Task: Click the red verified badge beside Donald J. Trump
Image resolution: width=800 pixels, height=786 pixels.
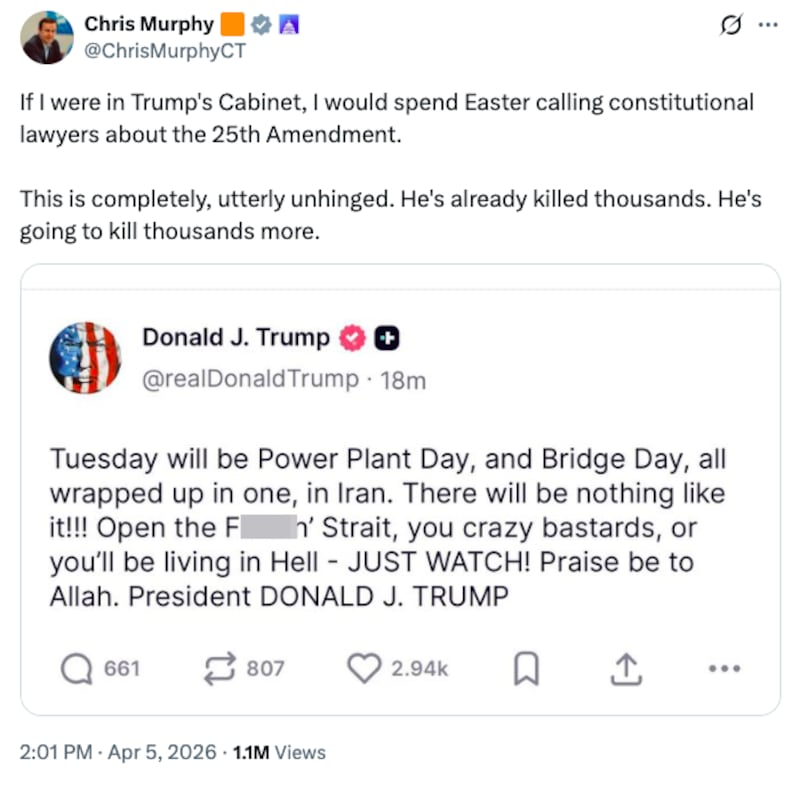Action: click(352, 339)
